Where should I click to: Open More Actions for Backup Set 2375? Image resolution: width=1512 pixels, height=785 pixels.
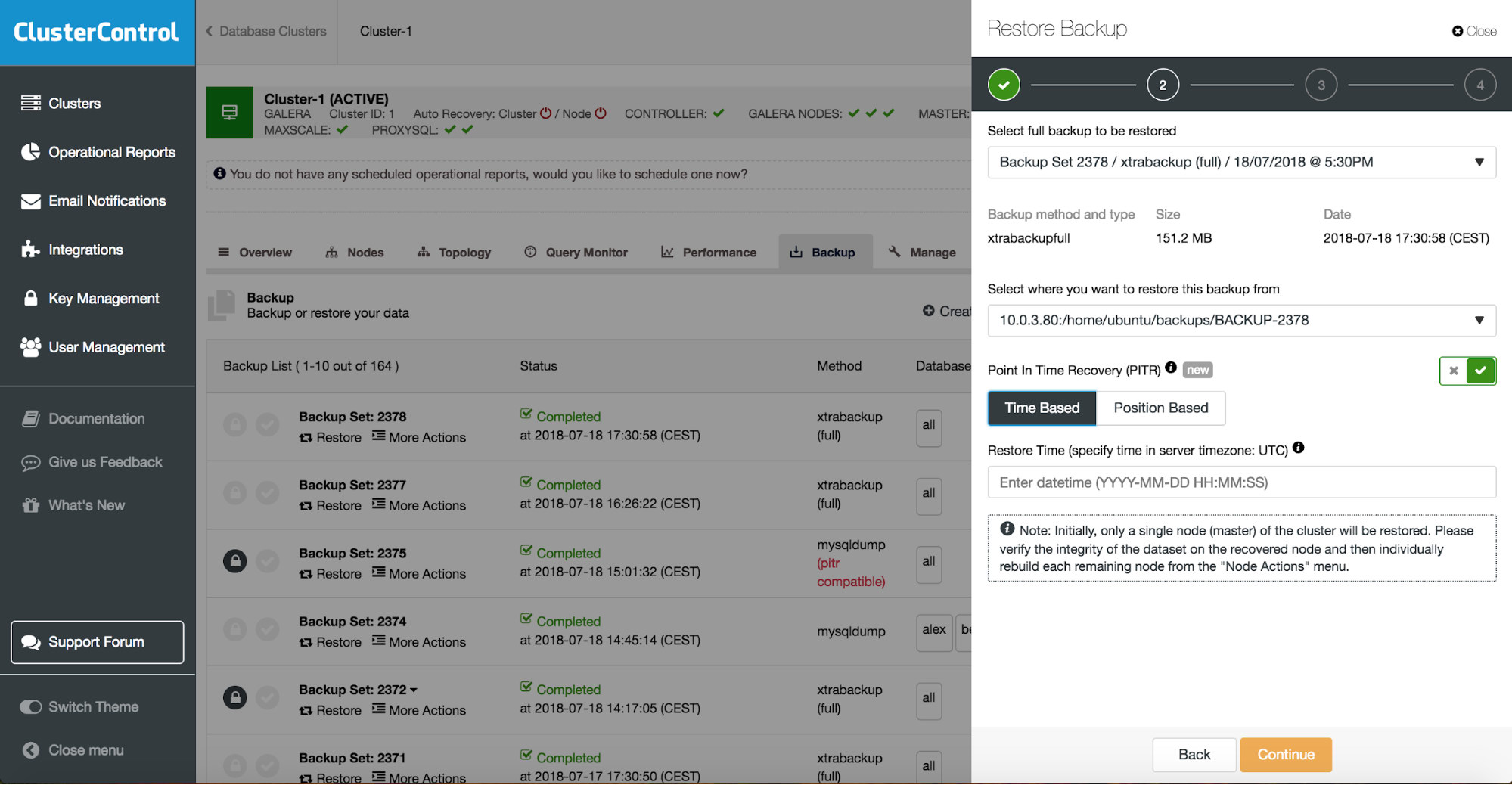coord(419,574)
